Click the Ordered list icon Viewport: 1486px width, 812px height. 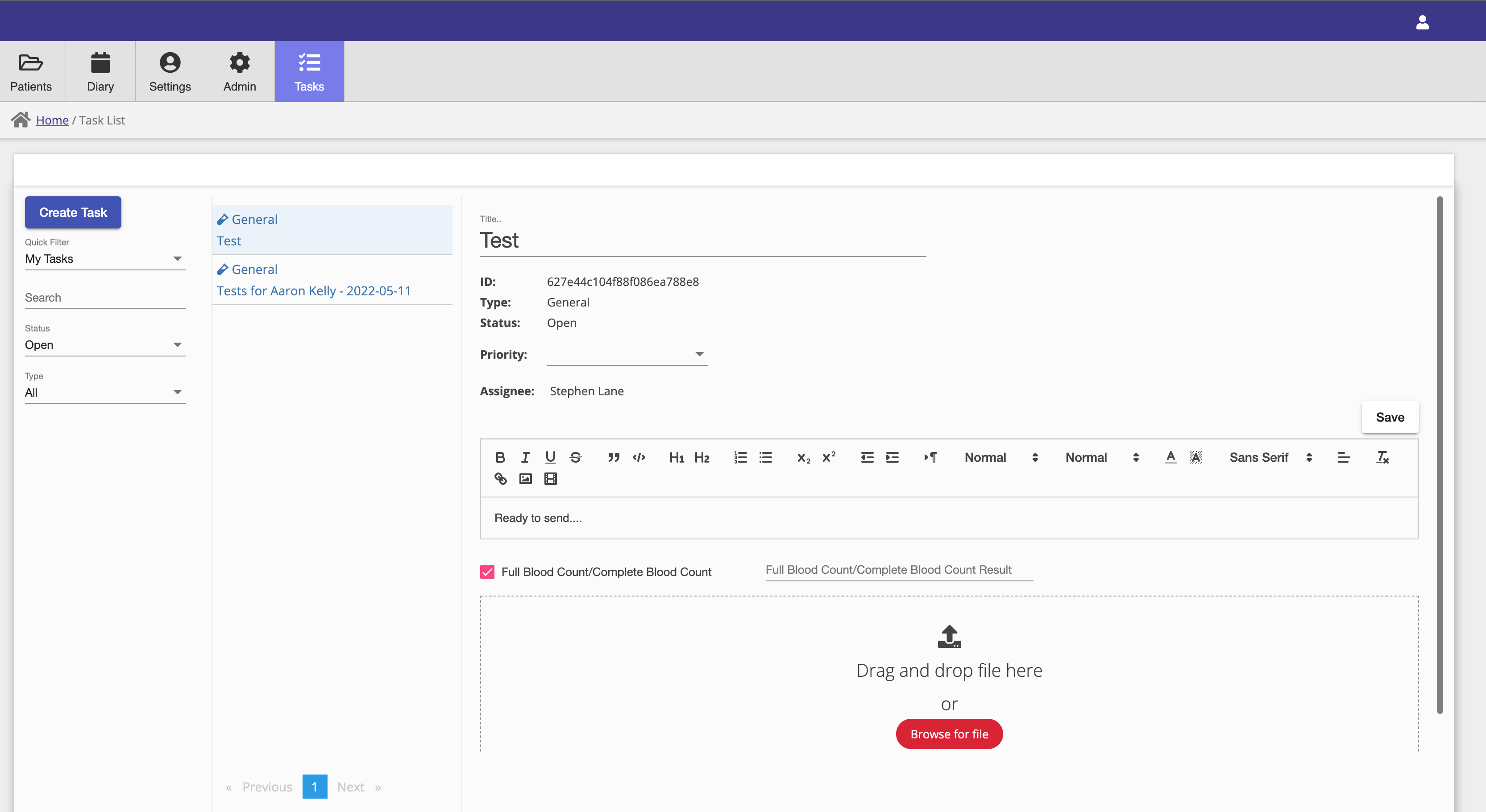[740, 457]
